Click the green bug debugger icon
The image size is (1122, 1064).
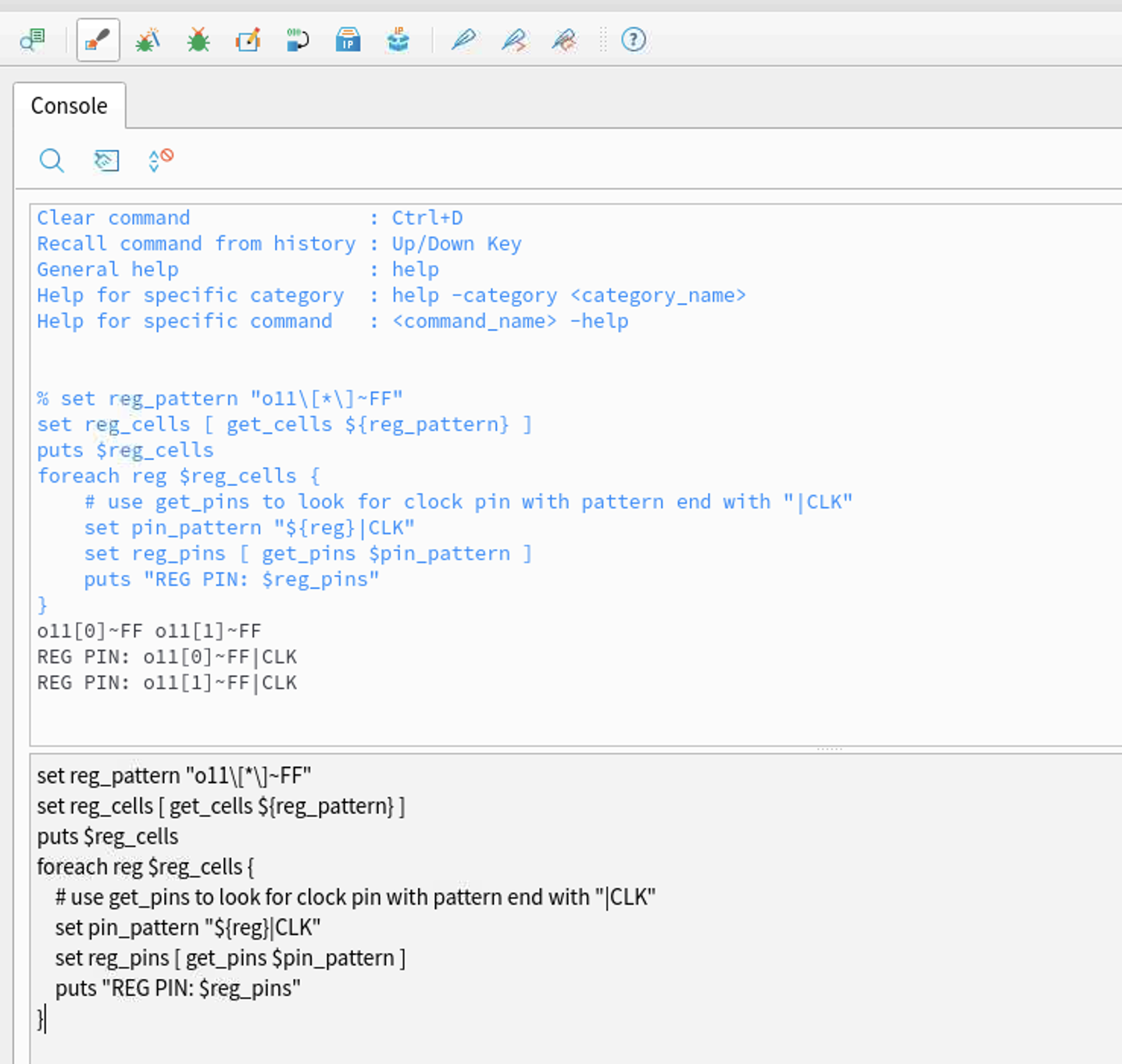click(x=198, y=40)
